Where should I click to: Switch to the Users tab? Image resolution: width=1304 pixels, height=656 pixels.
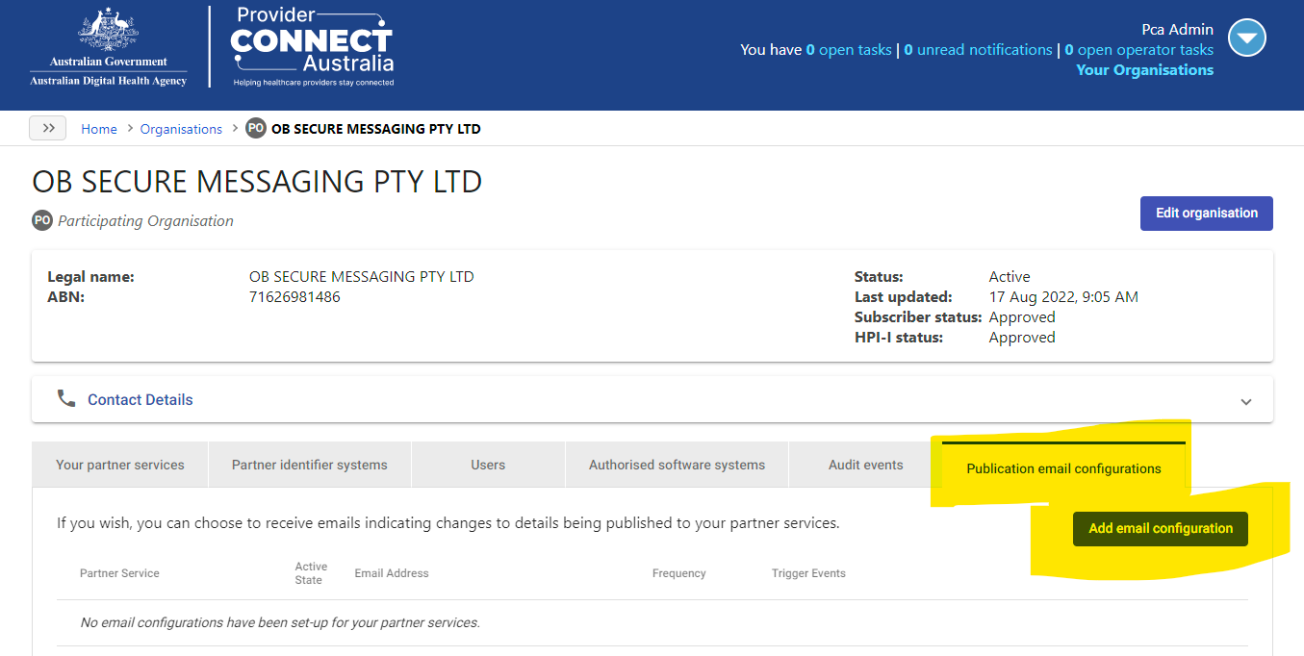tap(488, 464)
